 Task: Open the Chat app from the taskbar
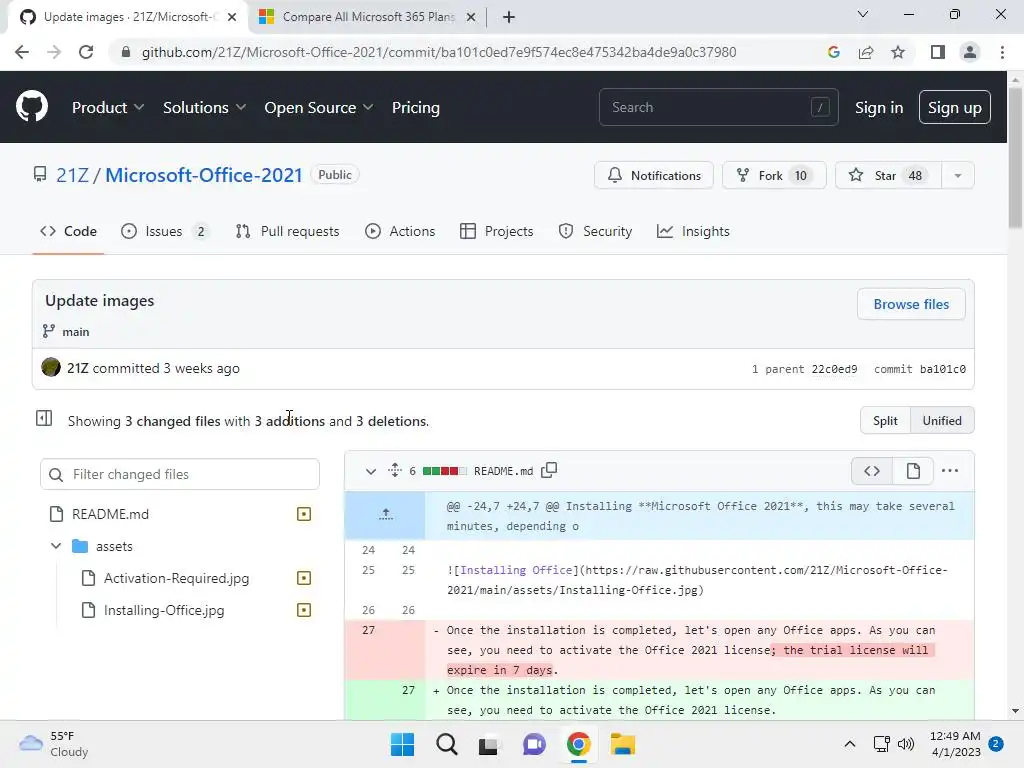tap(534, 744)
